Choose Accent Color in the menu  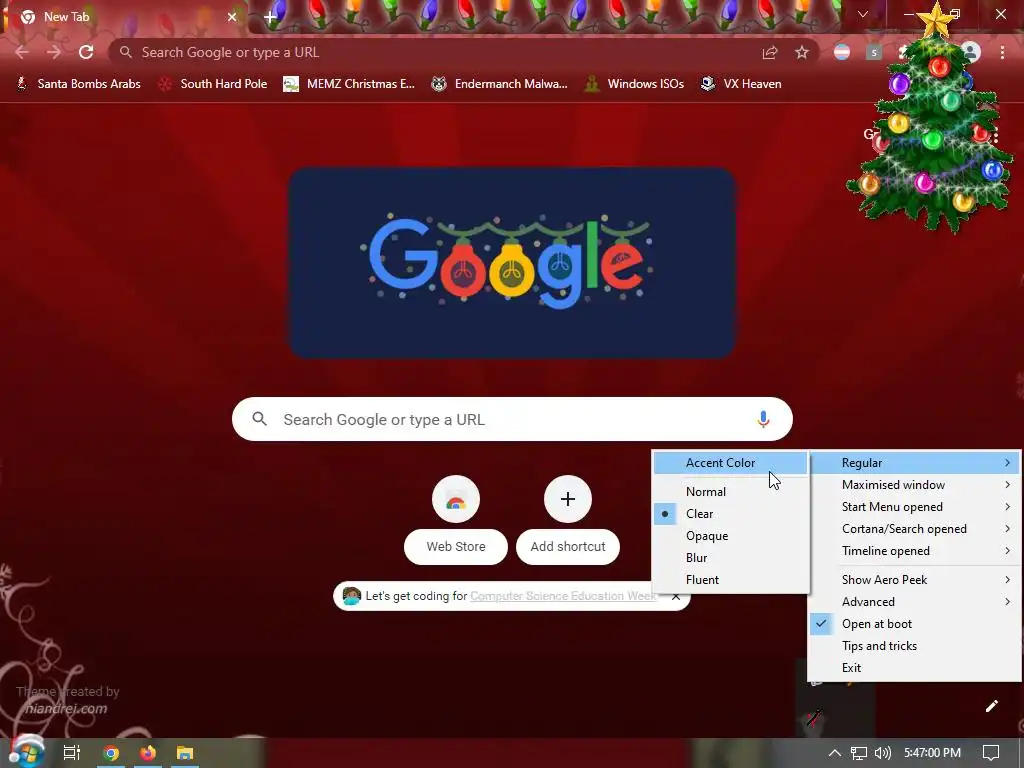[x=731, y=463]
